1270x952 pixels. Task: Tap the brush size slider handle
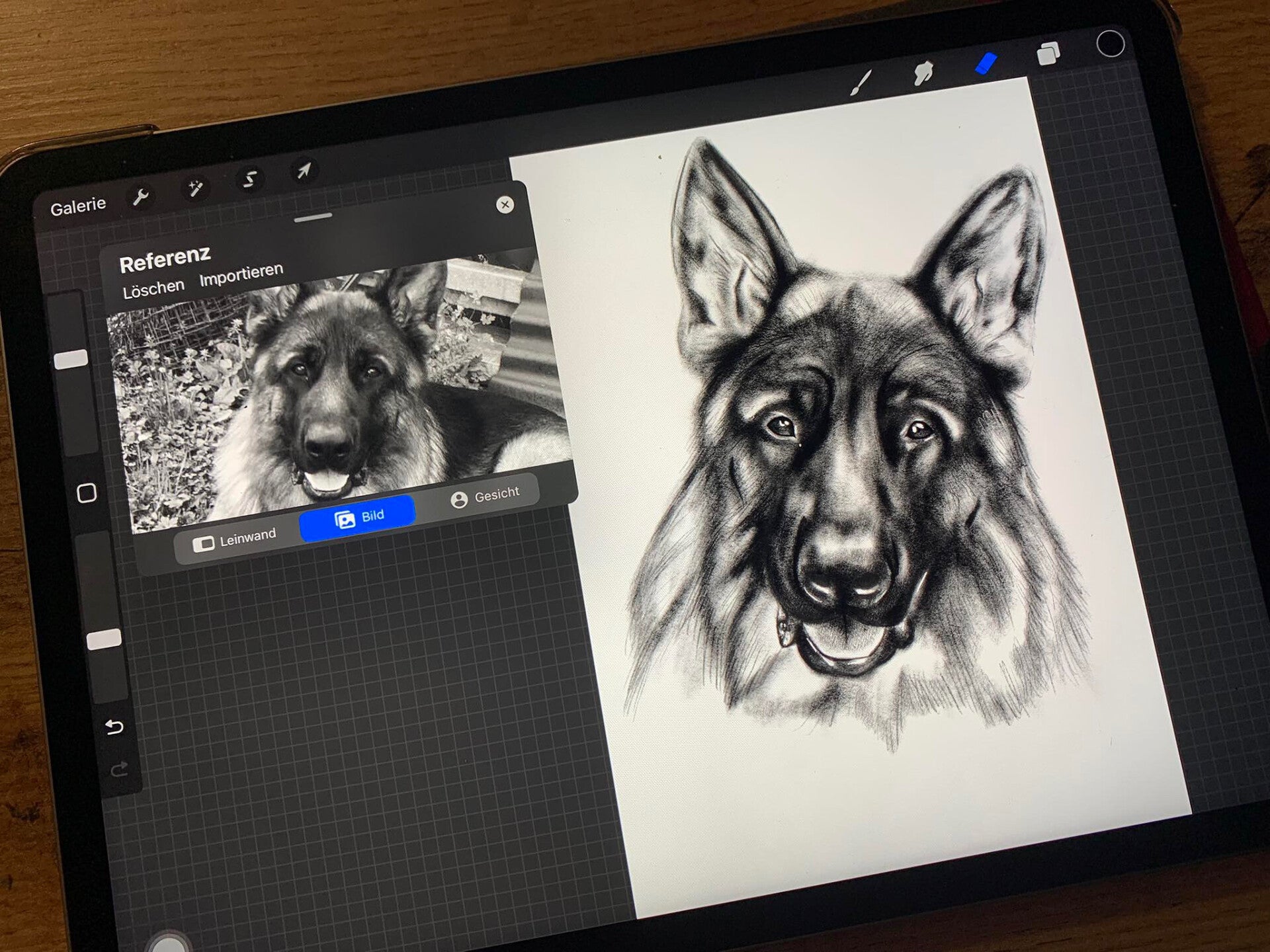pyautogui.click(x=71, y=359)
